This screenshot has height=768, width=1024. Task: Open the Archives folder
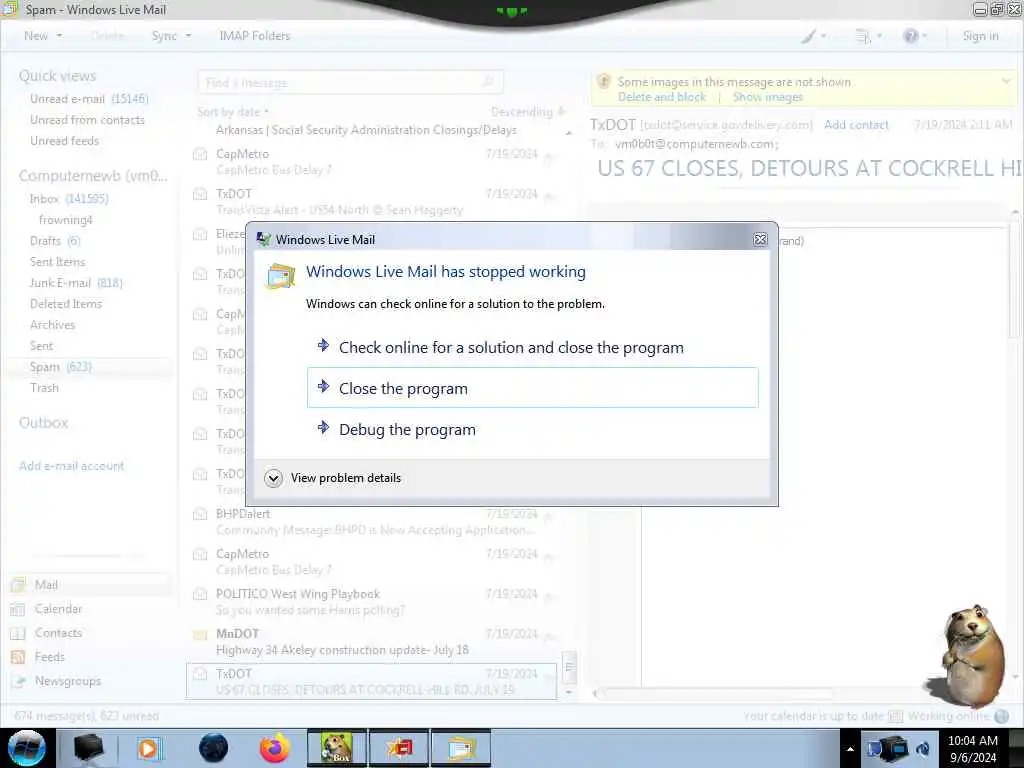pyautogui.click(x=52, y=324)
